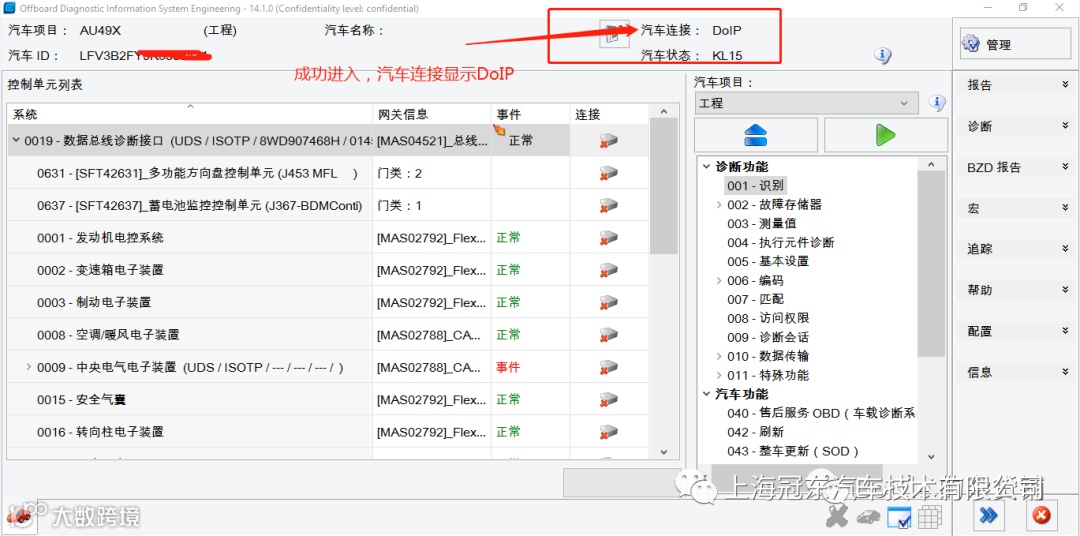This screenshot has width=1080, height=536.
Task: Click the info icon beside the 工程 dropdown
Action: pos(937,103)
